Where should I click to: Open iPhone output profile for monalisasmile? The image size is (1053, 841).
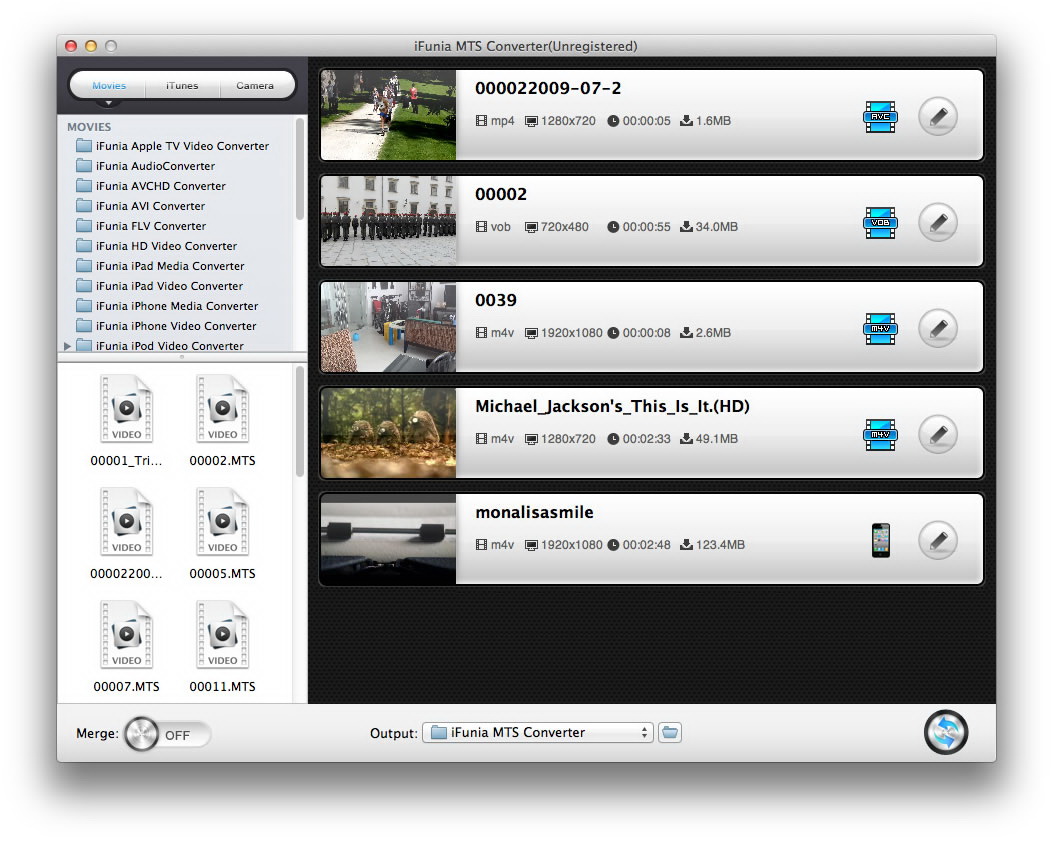point(880,540)
